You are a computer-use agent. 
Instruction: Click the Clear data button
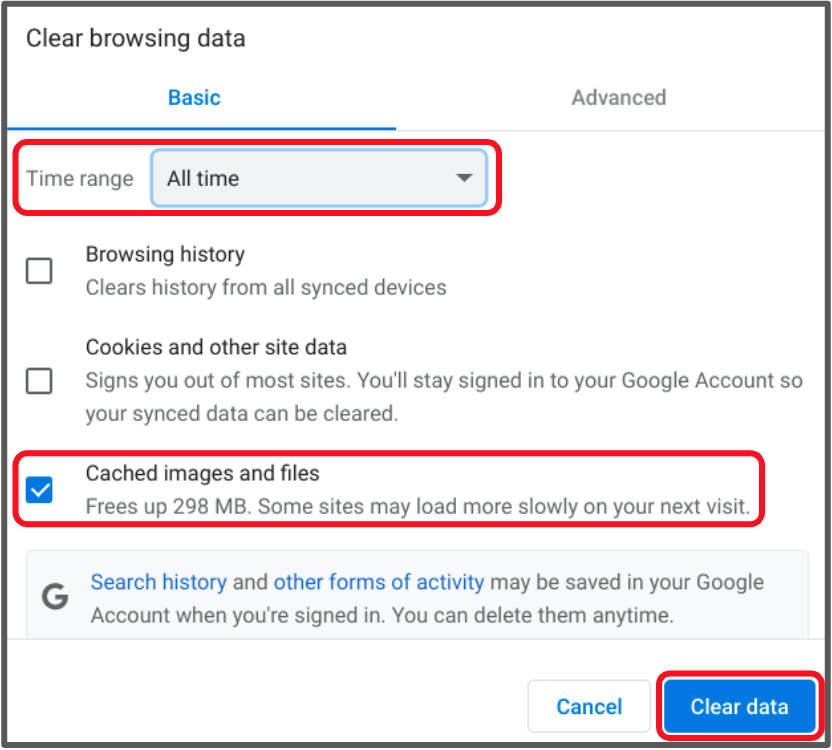(x=739, y=706)
